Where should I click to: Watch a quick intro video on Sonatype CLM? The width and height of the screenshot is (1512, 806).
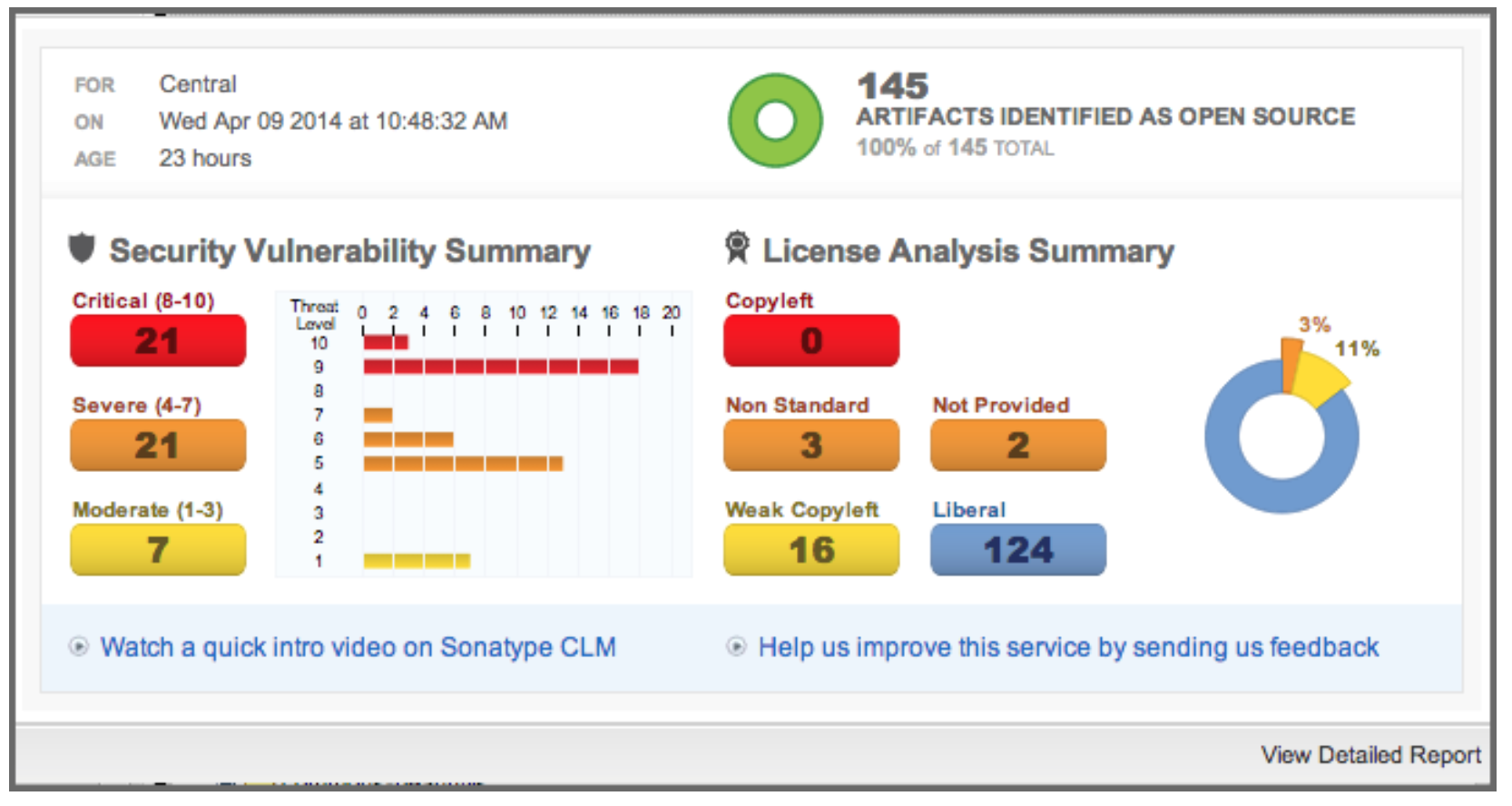tap(358, 647)
